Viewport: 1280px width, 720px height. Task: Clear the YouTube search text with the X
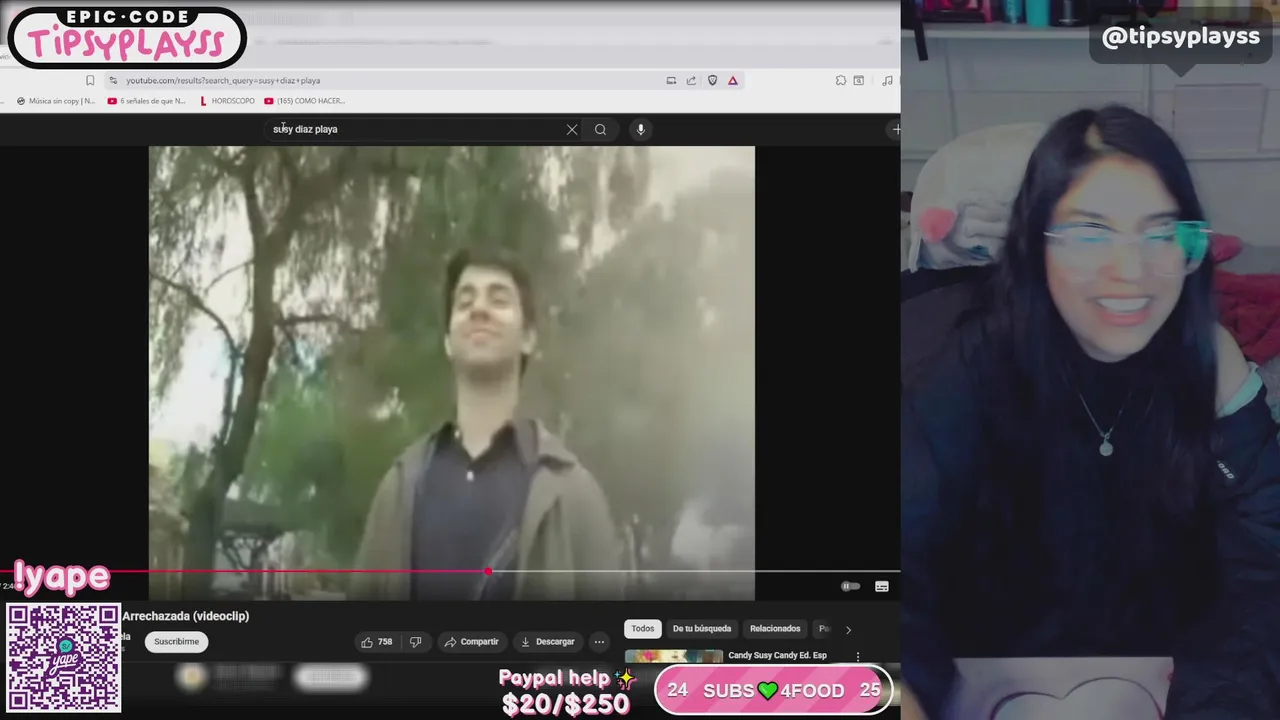click(572, 129)
